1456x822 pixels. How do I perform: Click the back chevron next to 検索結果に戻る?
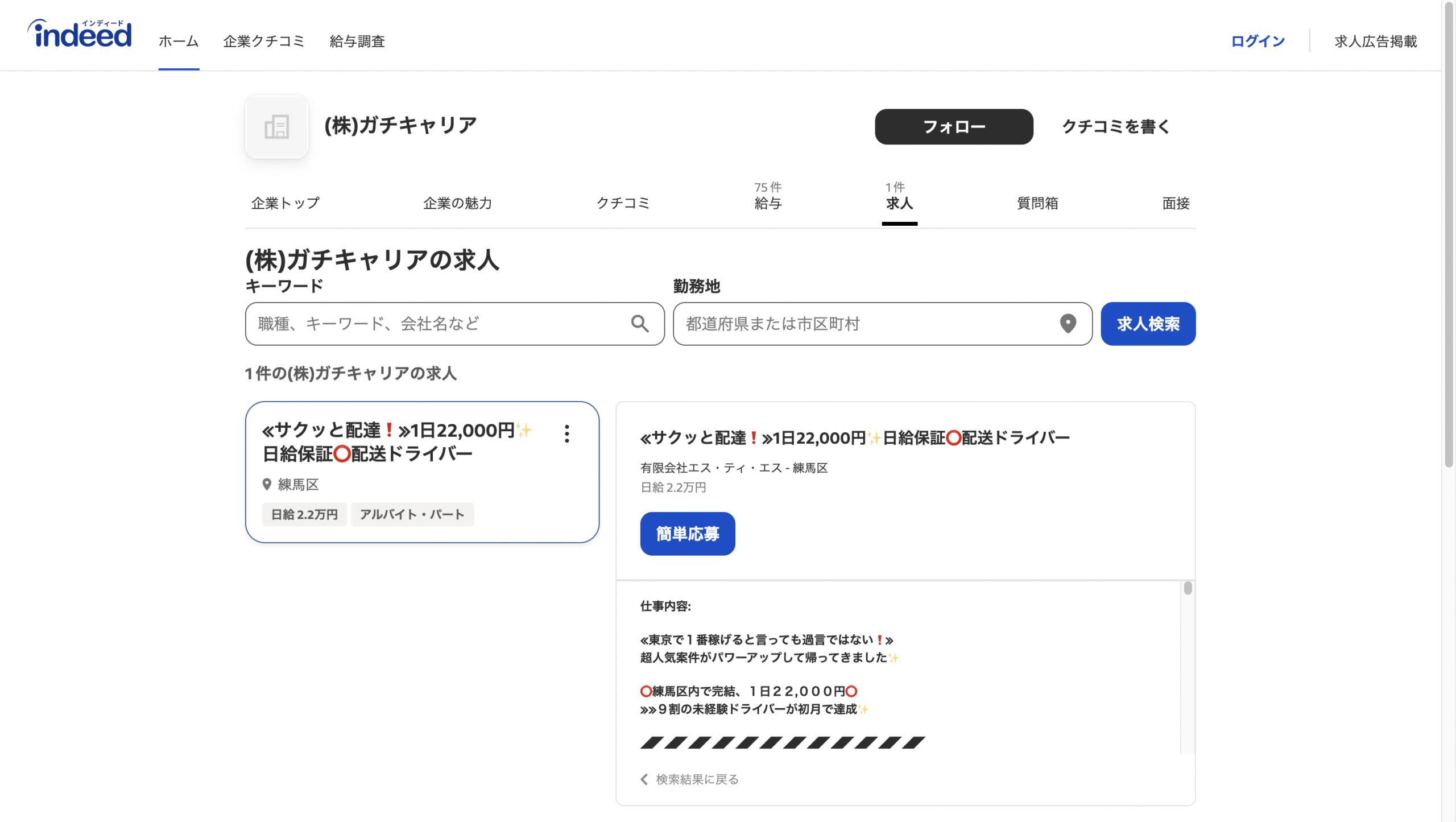click(x=644, y=779)
